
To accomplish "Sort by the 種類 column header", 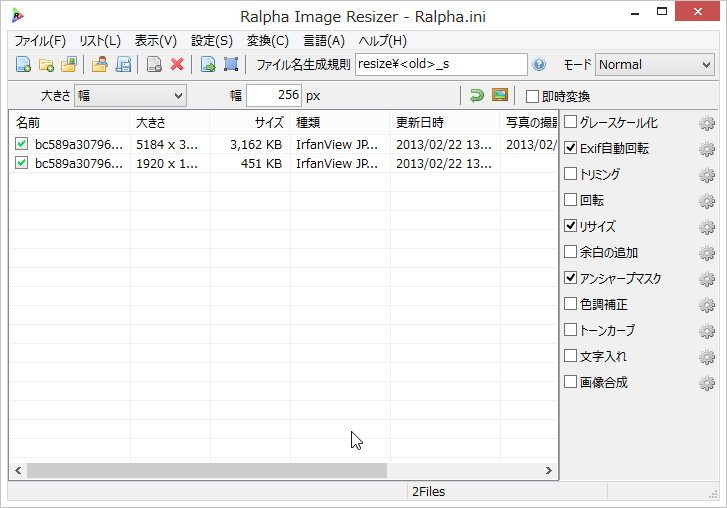I will coord(340,122).
